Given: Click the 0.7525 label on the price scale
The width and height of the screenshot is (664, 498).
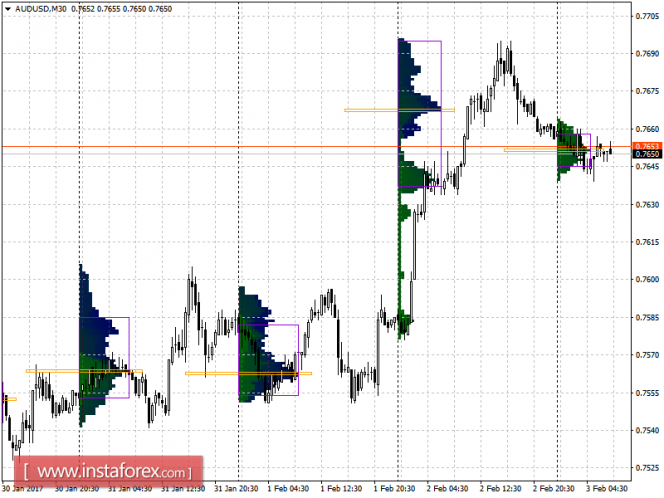Looking at the screenshot, I should pyautogui.click(x=647, y=468).
